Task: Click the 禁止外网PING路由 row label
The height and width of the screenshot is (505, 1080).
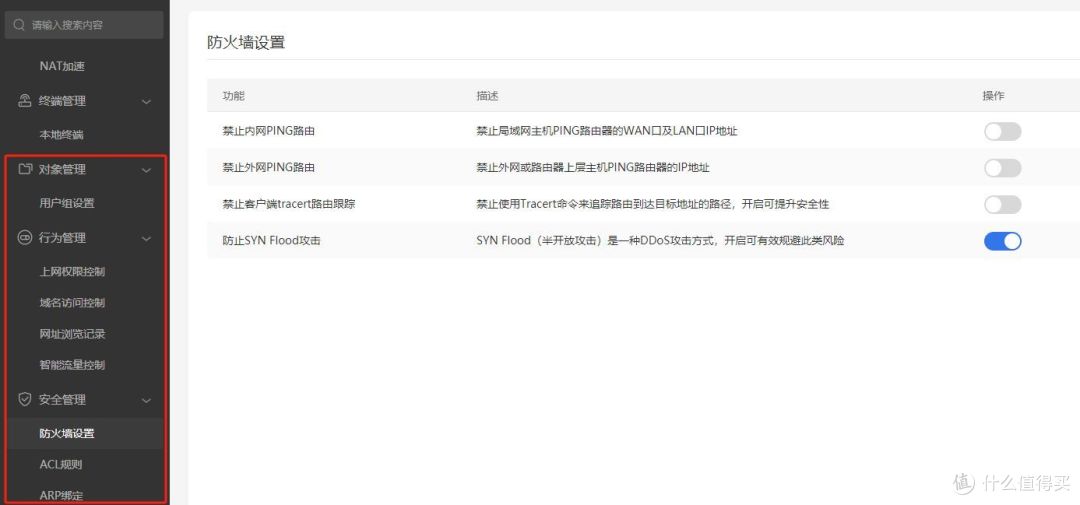Action: point(269,167)
